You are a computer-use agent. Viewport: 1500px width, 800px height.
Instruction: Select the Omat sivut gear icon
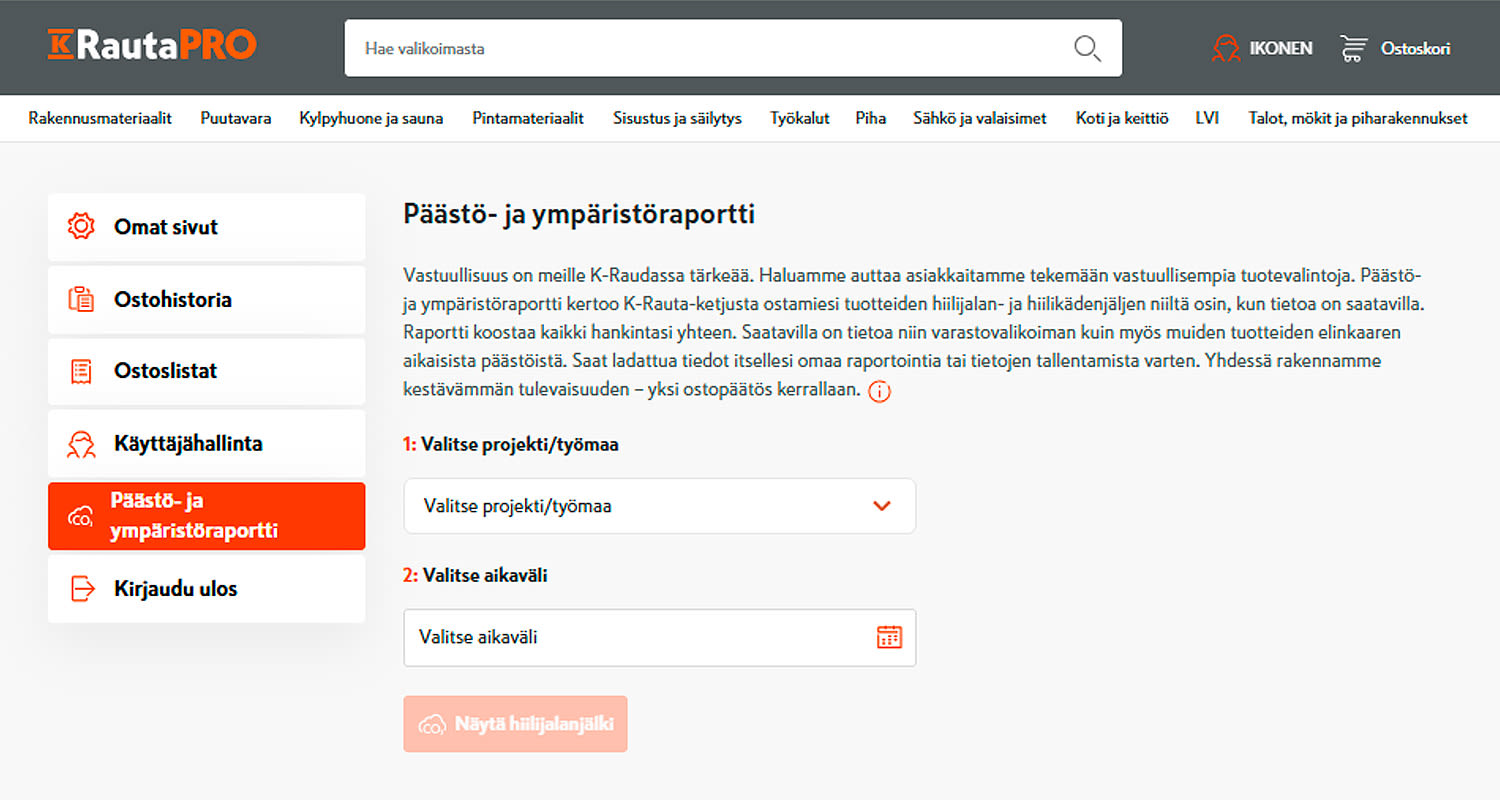click(82, 227)
